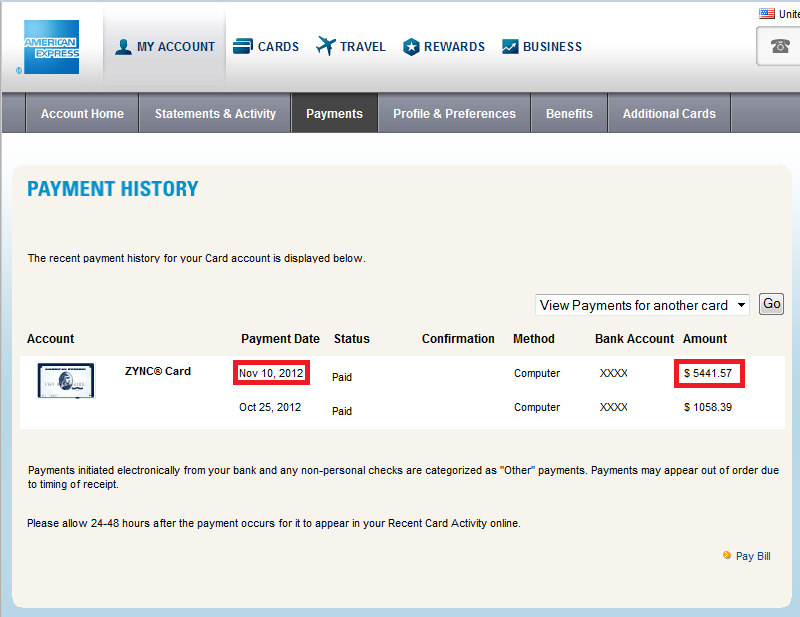The height and width of the screenshot is (617, 800).
Task: Open the Account Home page
Action: [x=81, y=113]
